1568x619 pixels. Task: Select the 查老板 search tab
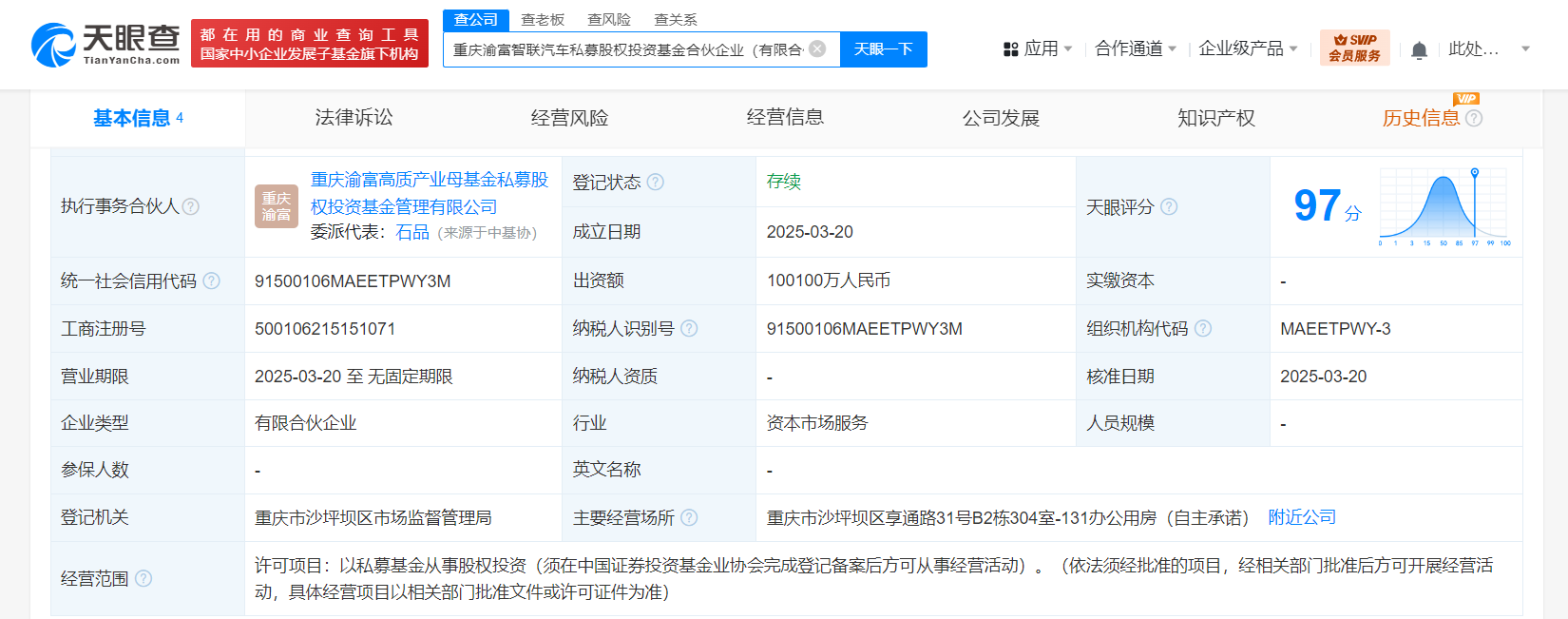pos(543,20)
